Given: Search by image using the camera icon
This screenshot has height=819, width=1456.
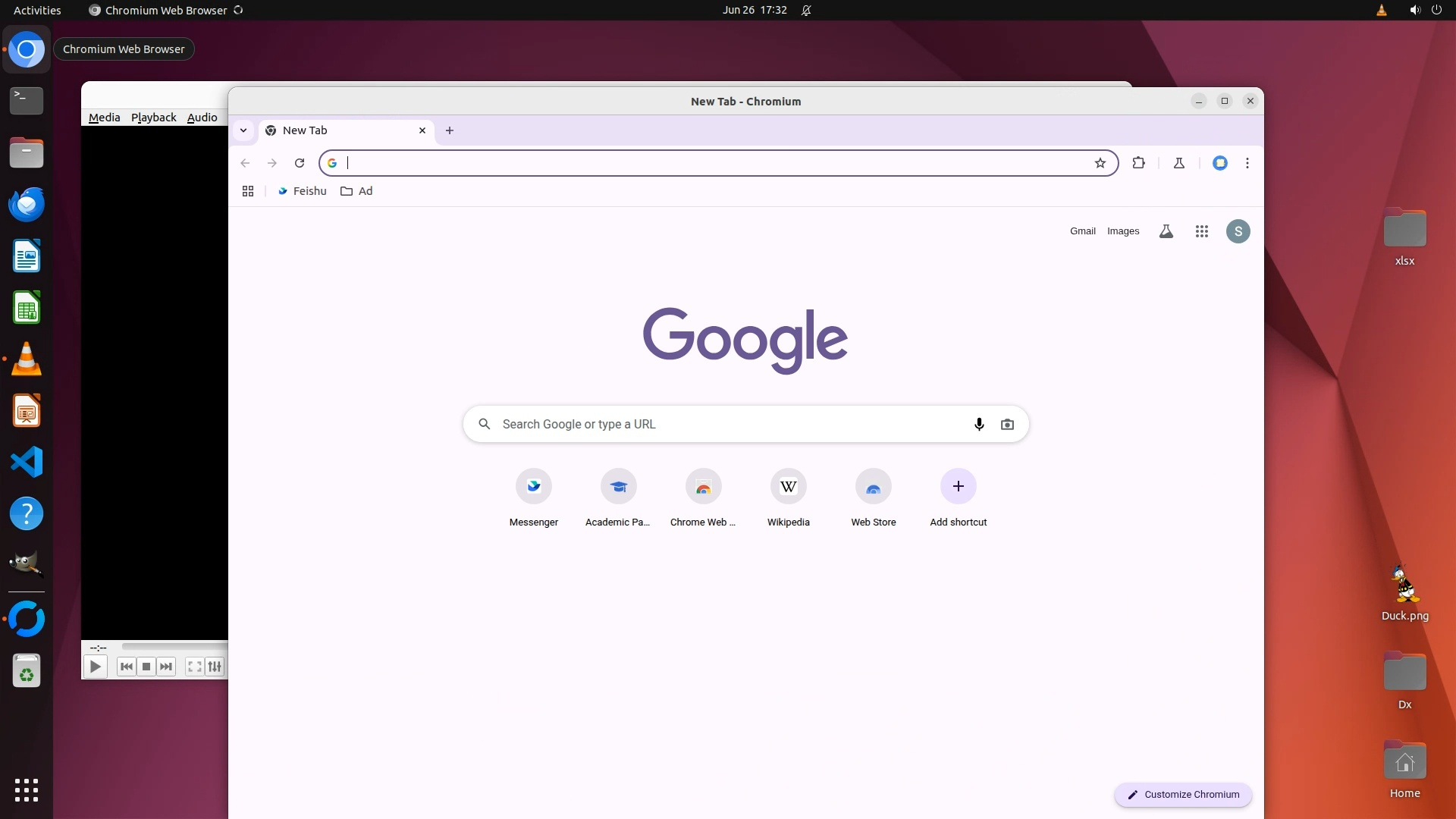Looking at the screenshot, I should (x=1007, y=425).
